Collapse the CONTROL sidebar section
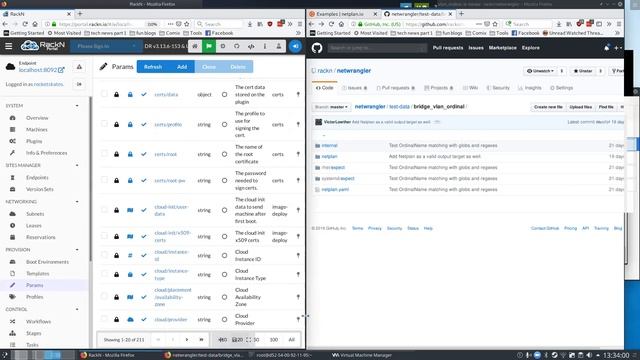 77,309
